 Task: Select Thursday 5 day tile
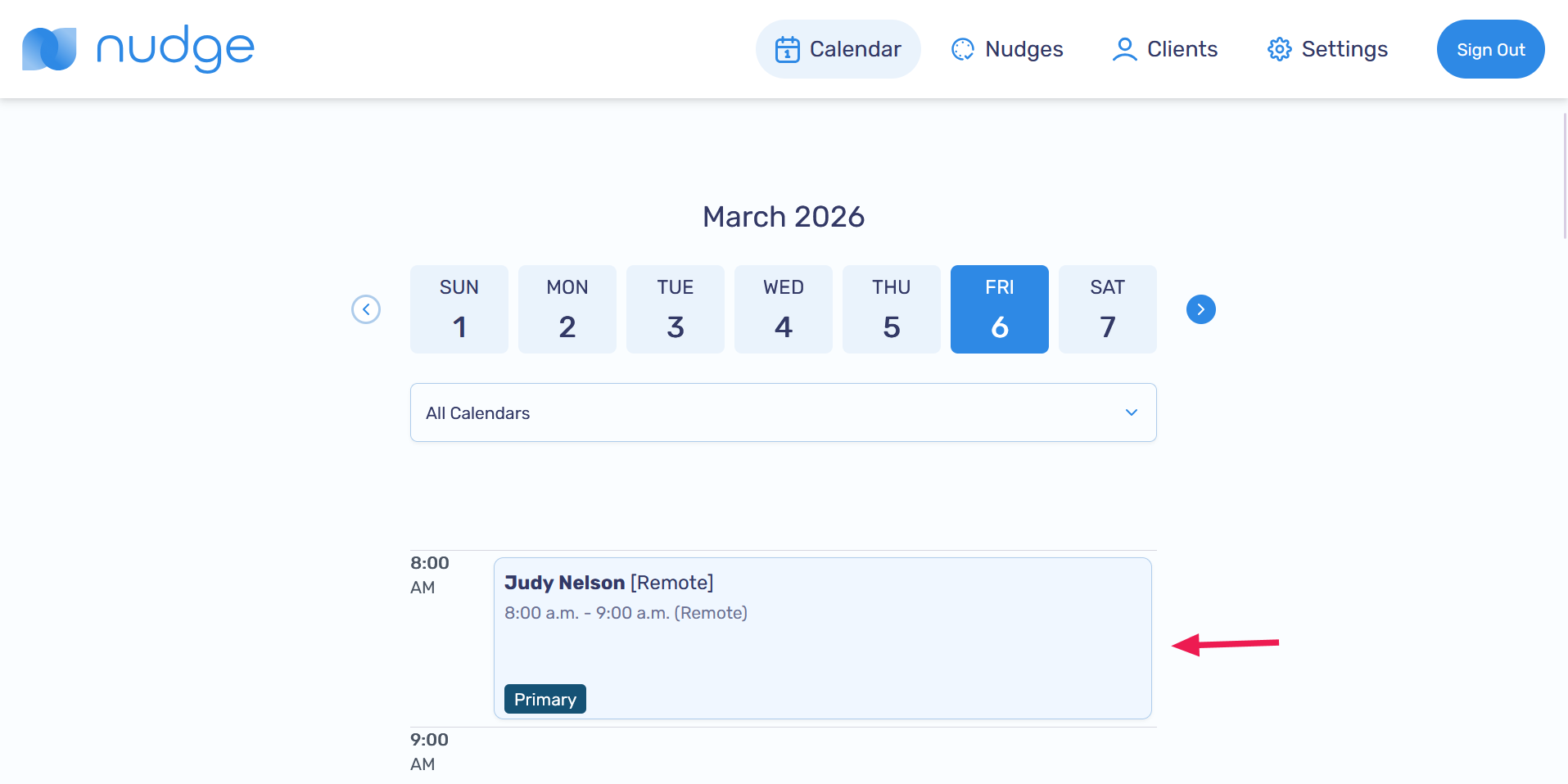pyautogui.click(x=892, y=309)
